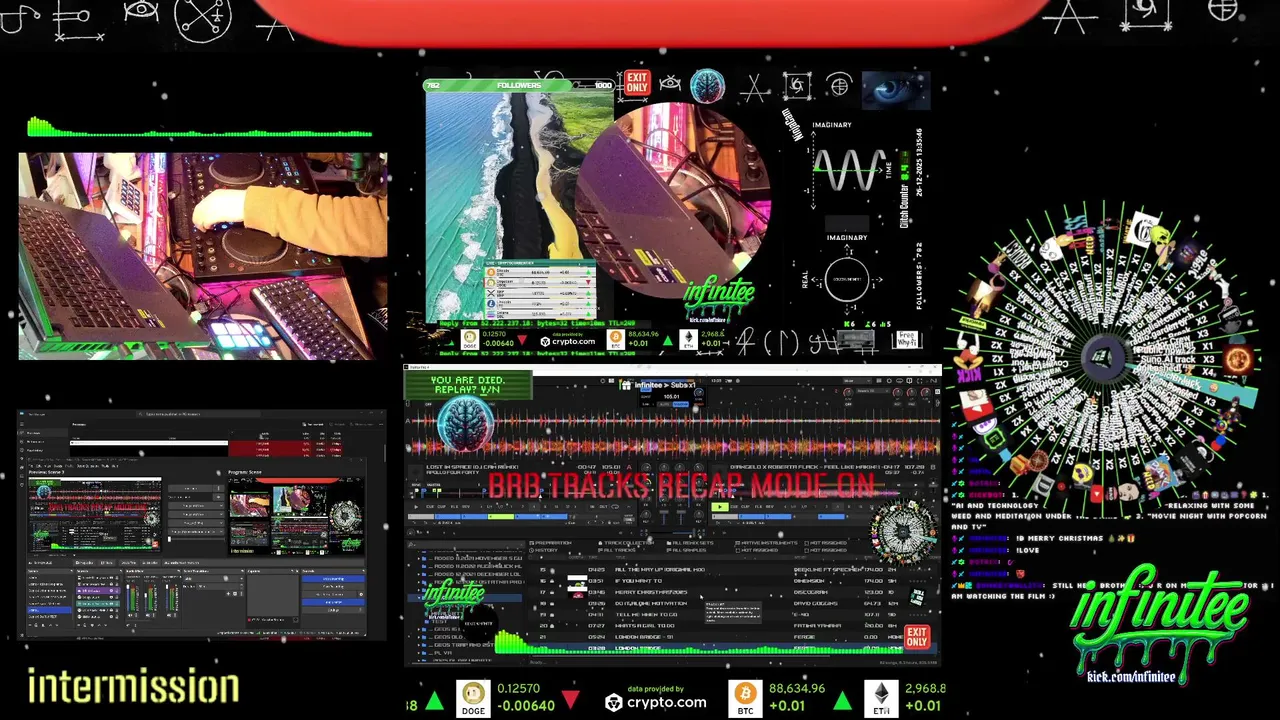This screenshot has width=1280, height=720.
Task: Select teal-highlighted source in OBS Sources list
Action: pos(98,603)
